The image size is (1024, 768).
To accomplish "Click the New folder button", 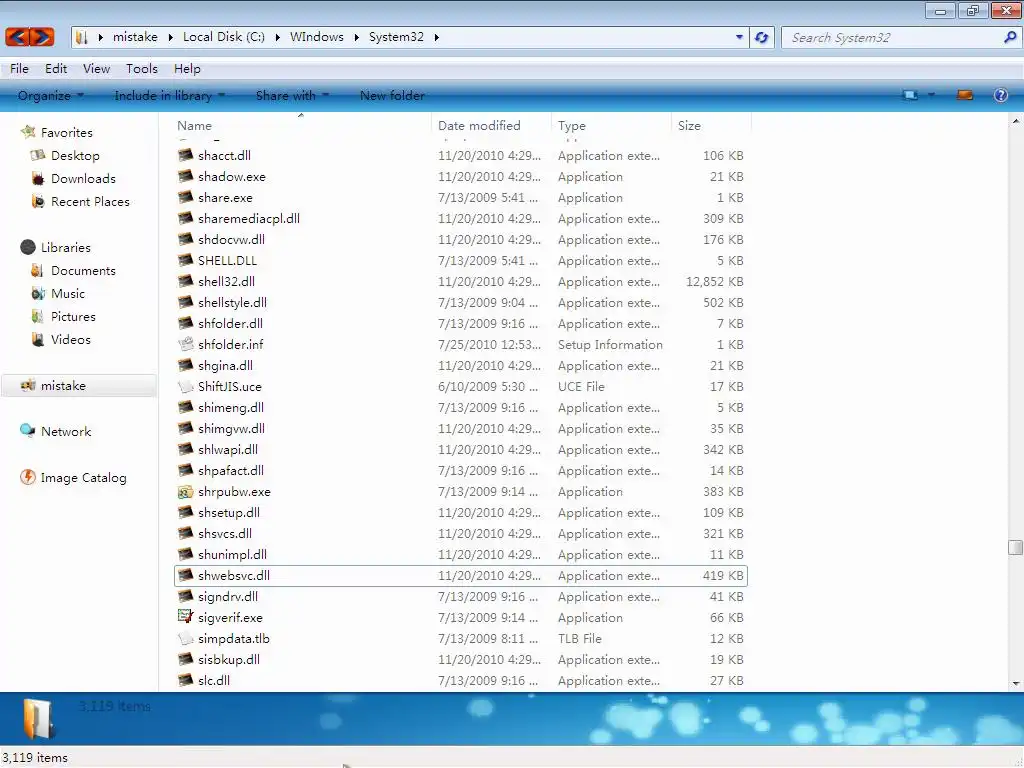I will (392, 95).
